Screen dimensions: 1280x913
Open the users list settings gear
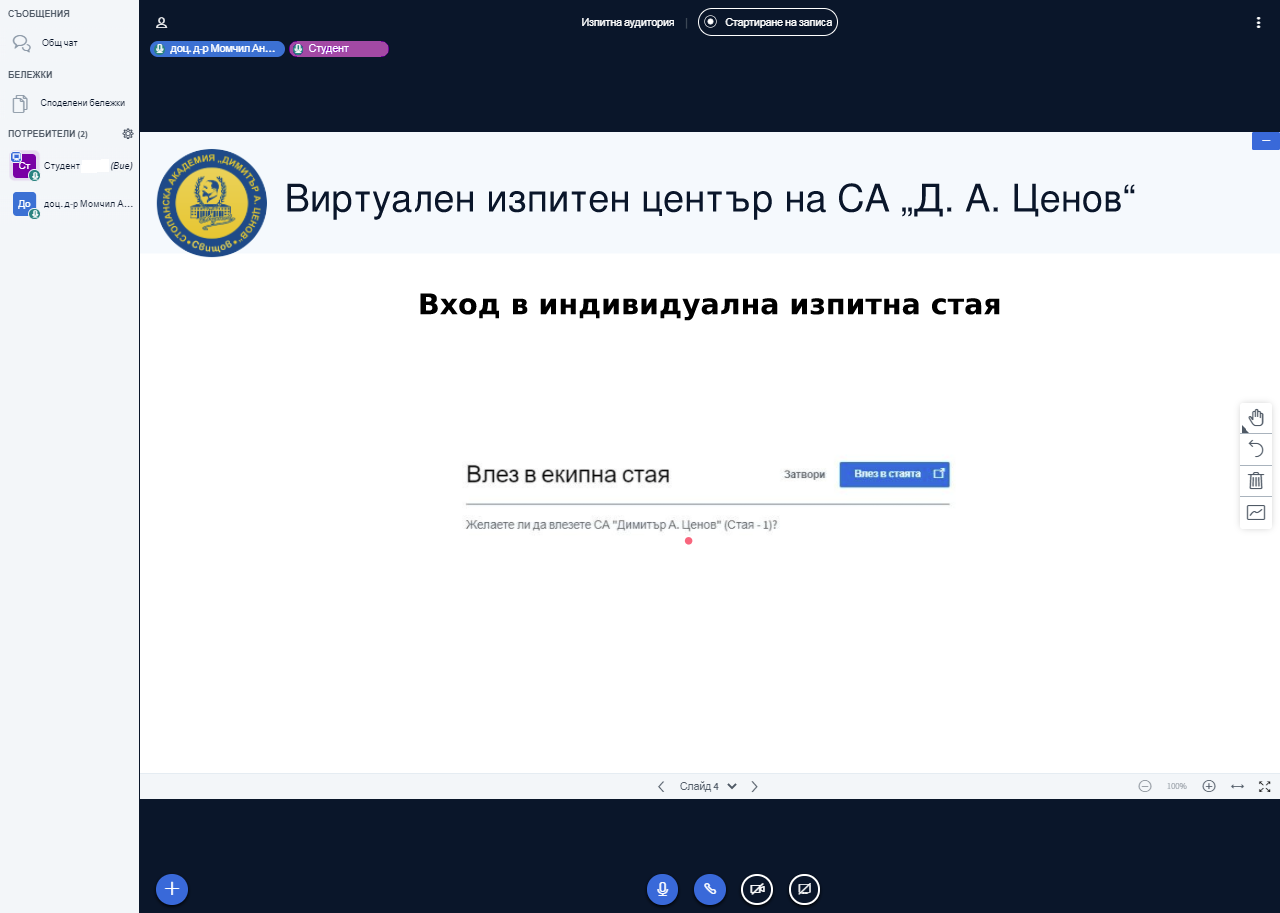[128, 133]
